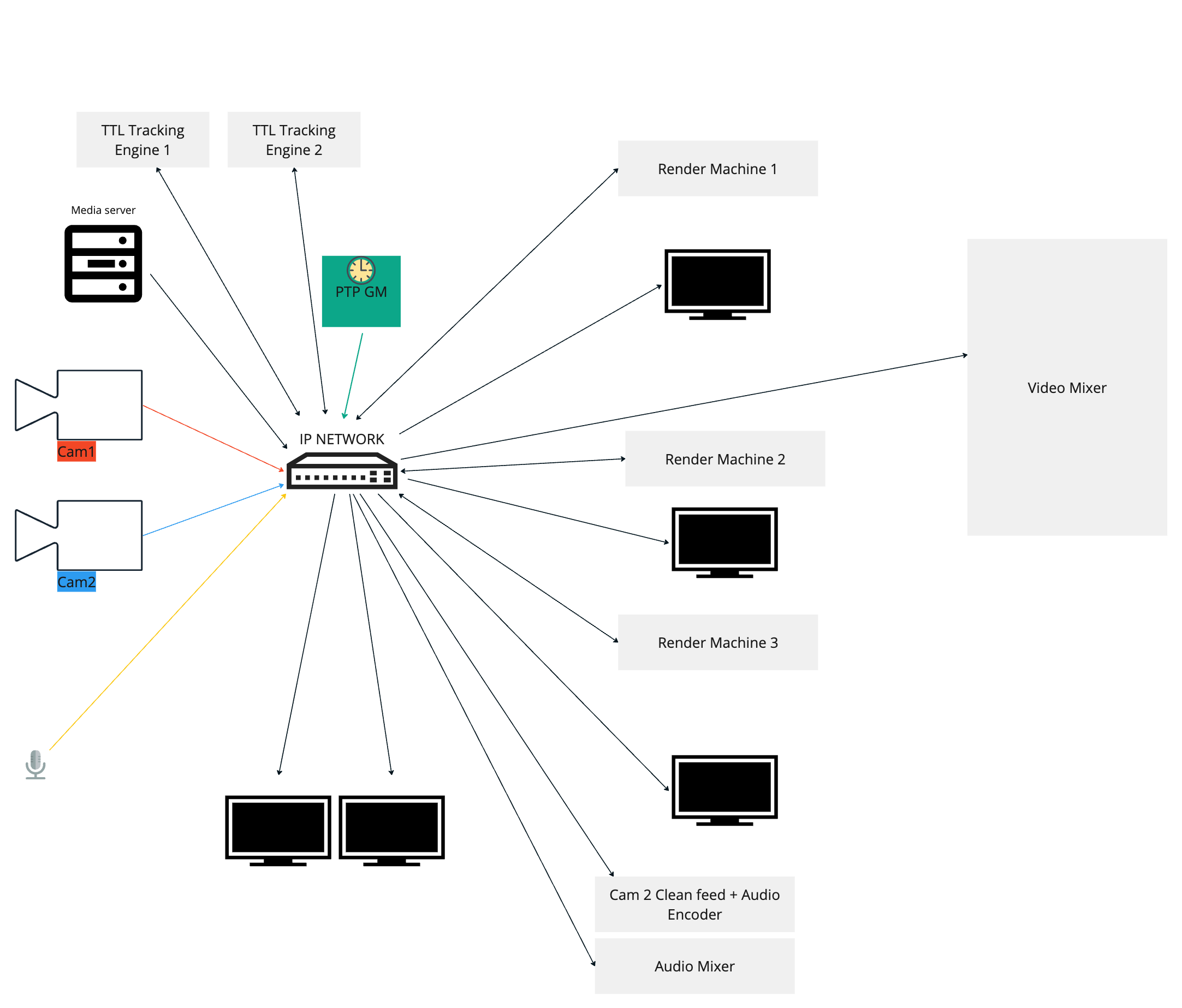1182x1008 pixels.
Task: Select the TTL Tracking Engine 1 box
Action: point(142,140)
